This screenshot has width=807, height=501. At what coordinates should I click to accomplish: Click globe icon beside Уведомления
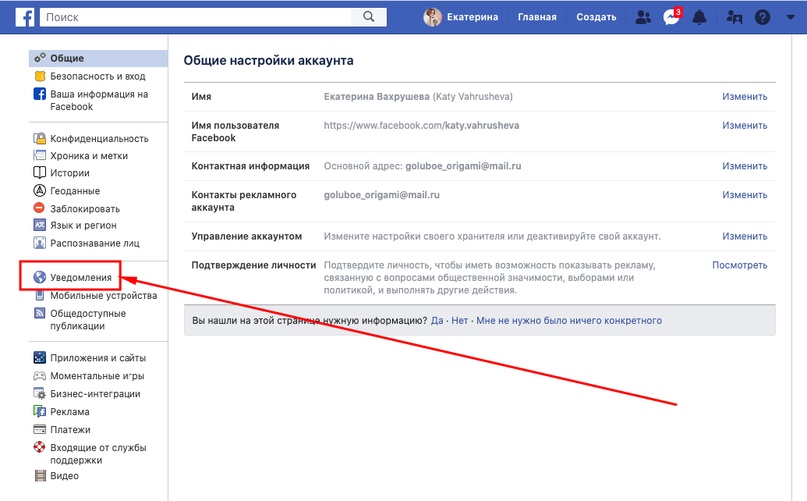click(x=40, y=277)
